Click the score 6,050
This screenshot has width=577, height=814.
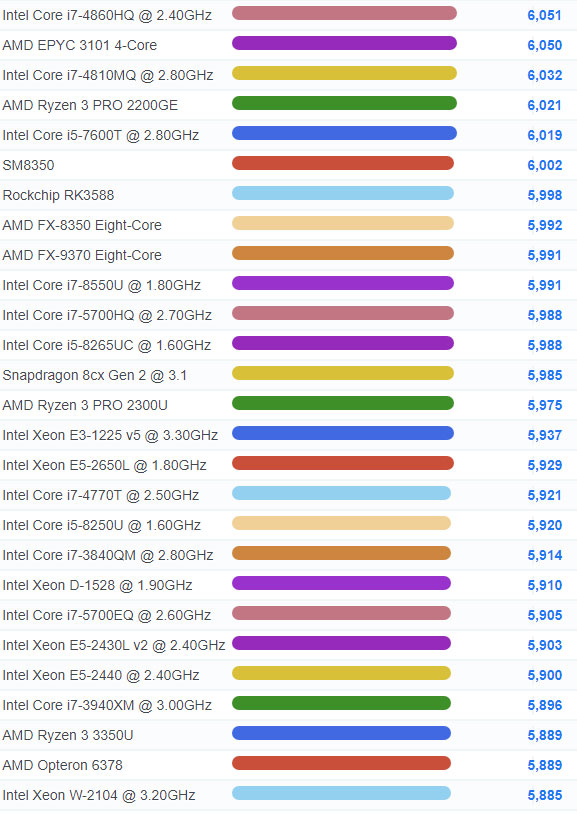[545, 45]
